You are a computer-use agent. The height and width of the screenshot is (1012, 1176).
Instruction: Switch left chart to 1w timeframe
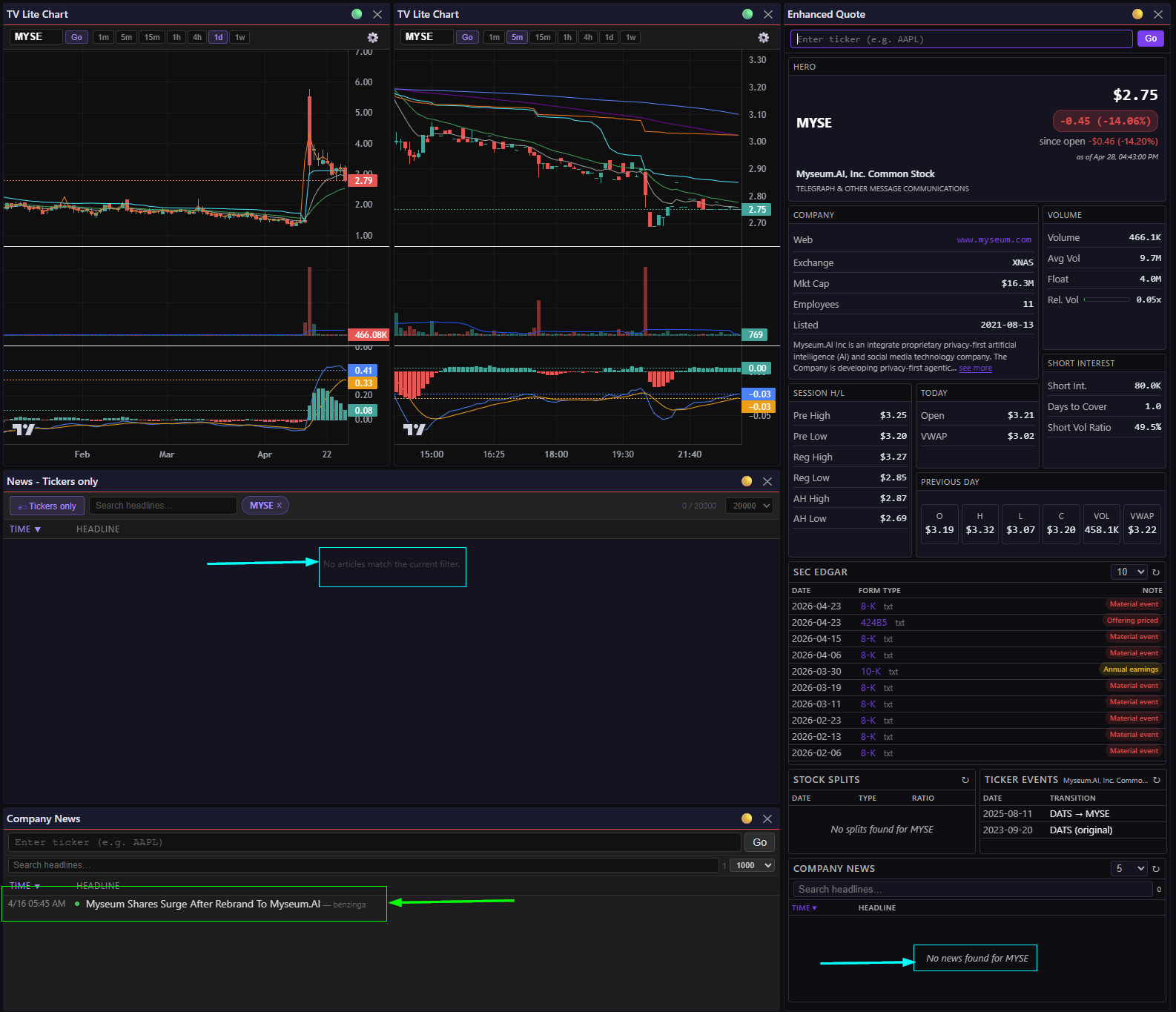pyautogui.click(x=240, y=37)
